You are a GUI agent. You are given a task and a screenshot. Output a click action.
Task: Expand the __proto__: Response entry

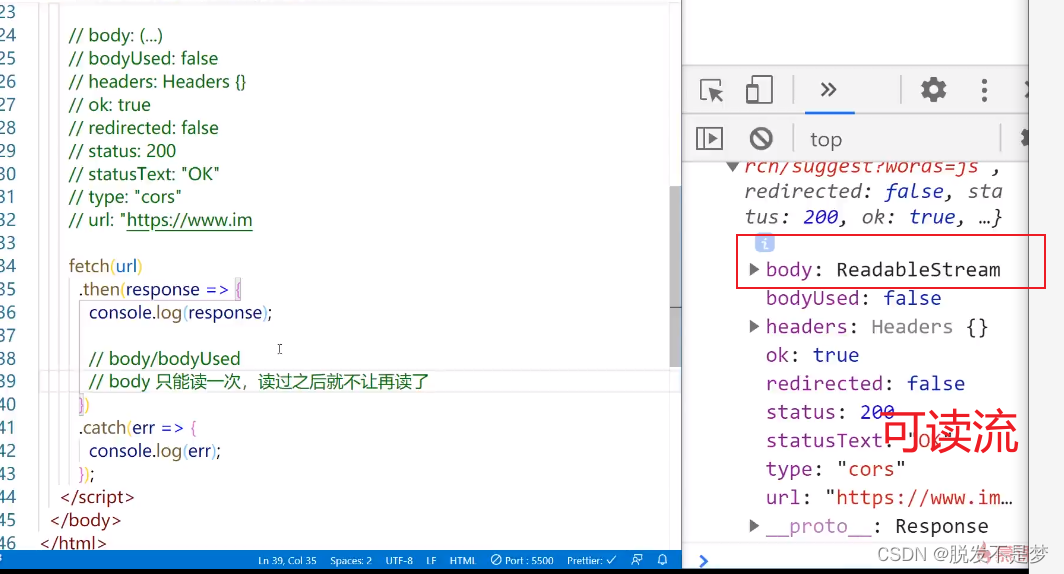(753, 526)
